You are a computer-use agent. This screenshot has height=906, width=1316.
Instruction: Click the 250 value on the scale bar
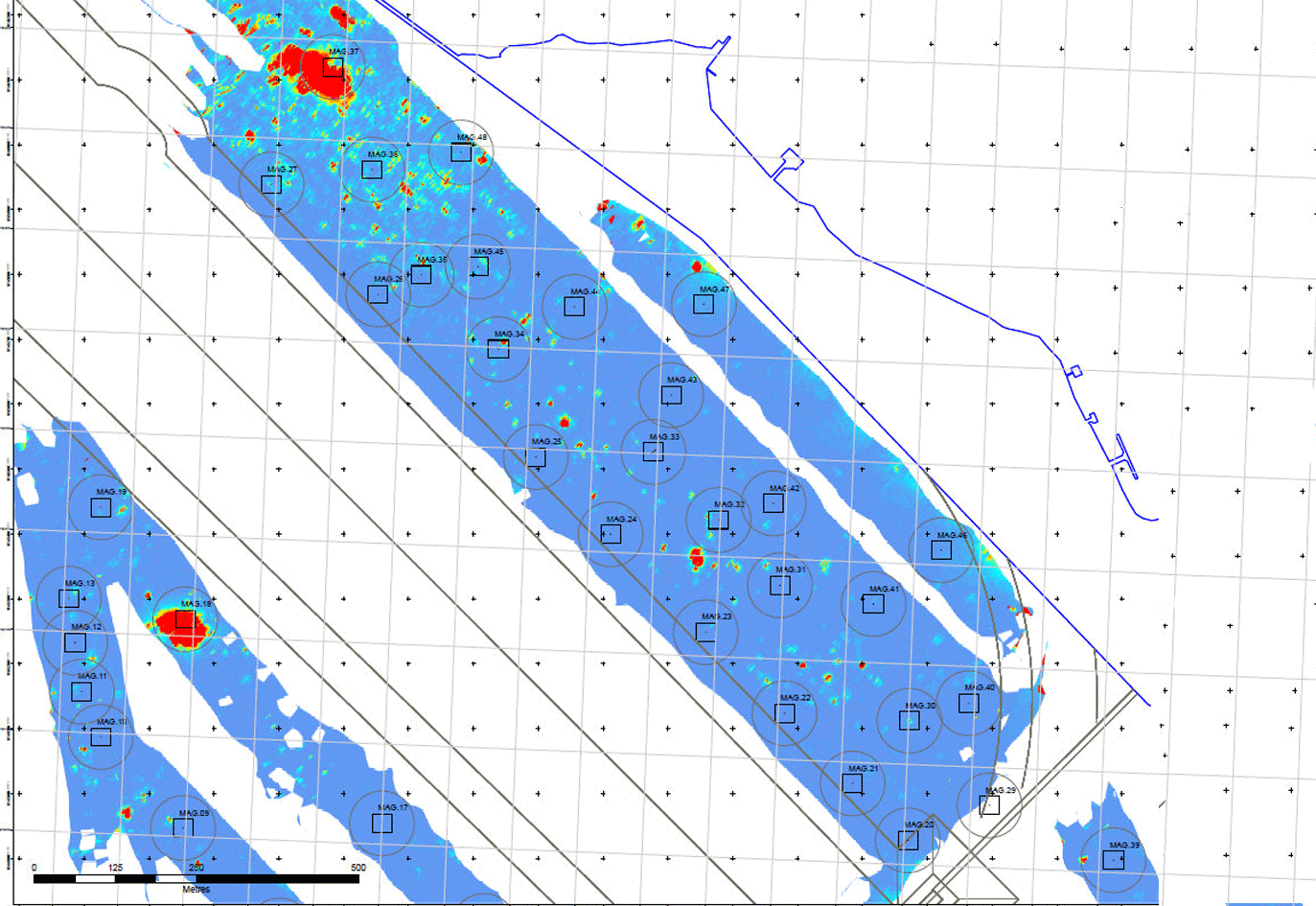tap(196, 868)
